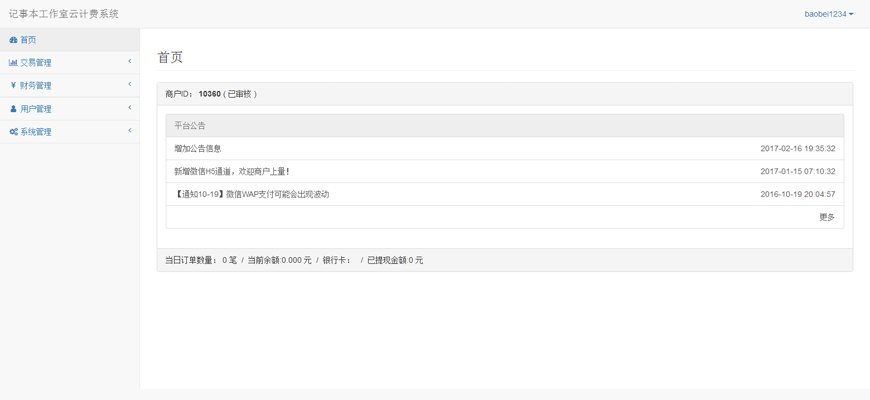Screen dimensions: 870x400
Task: Click the dashboard icon next to 首页
Action: [x=13, y=40]
